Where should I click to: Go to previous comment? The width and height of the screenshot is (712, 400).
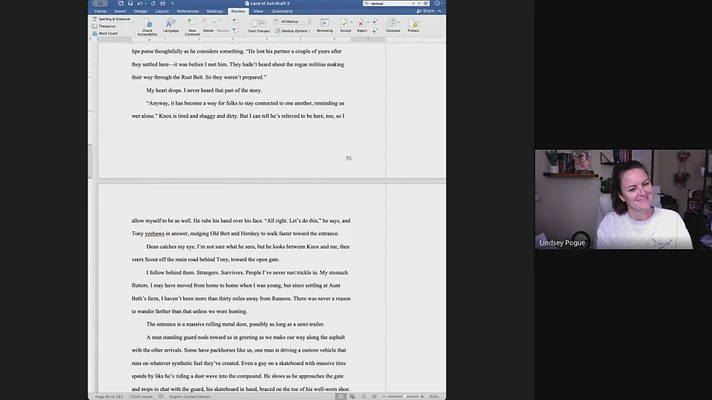point(235,21)
